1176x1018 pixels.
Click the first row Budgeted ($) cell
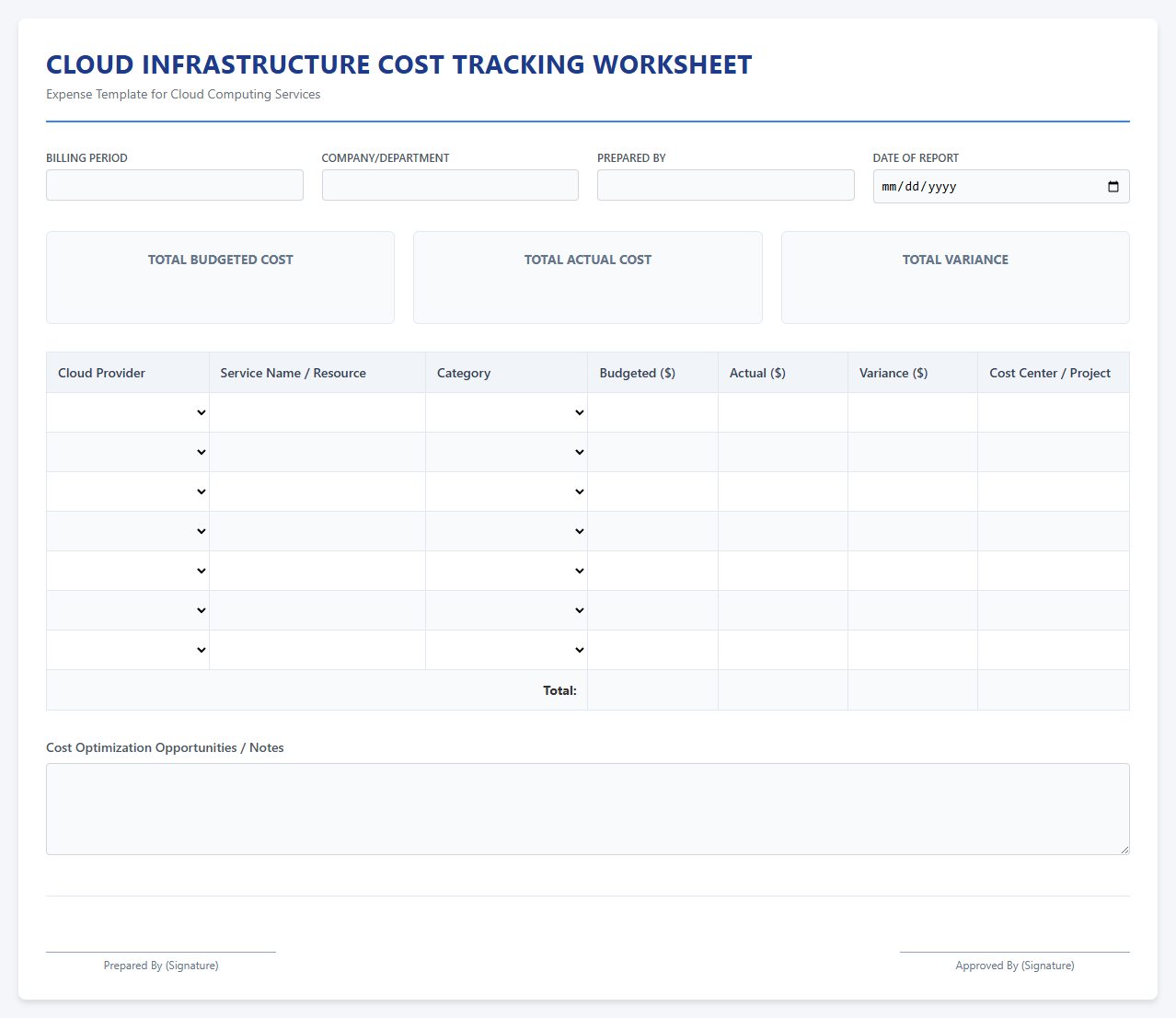(x=652, y=412)
